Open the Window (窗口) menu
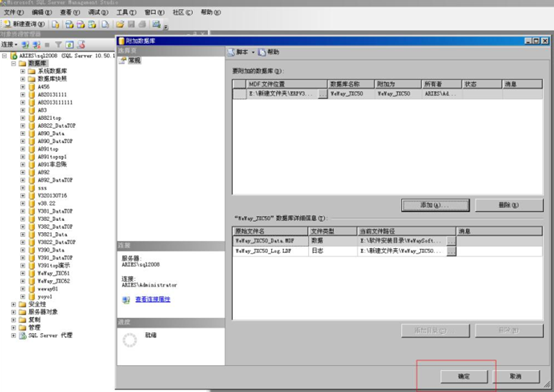This screenshot has width=554, height=392. pos(154,12)
